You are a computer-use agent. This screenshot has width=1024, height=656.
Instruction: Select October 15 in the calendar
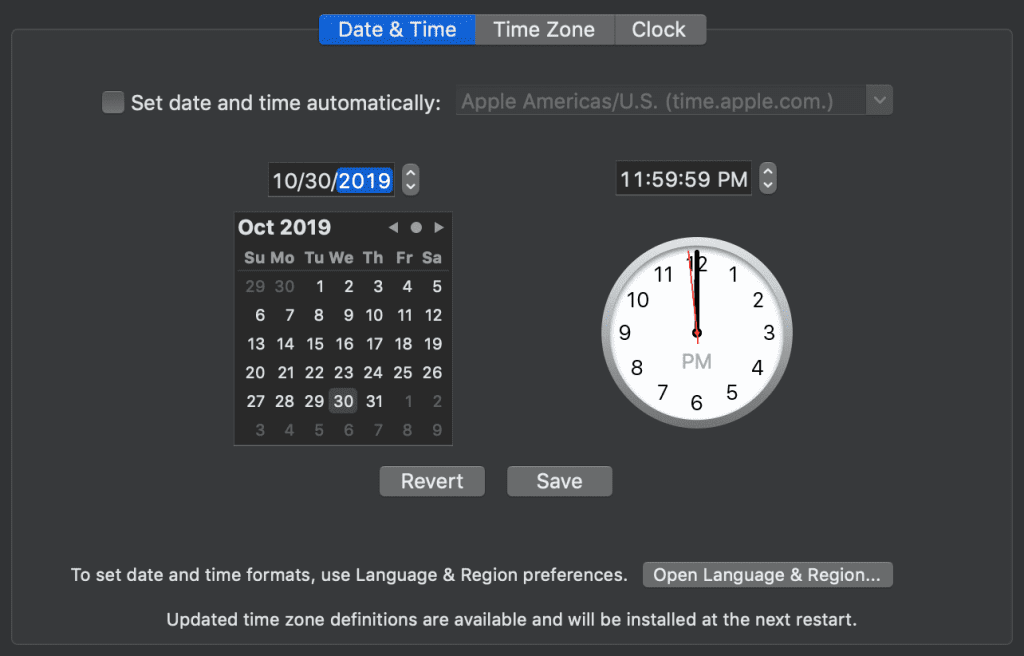(x=315, y=344)
